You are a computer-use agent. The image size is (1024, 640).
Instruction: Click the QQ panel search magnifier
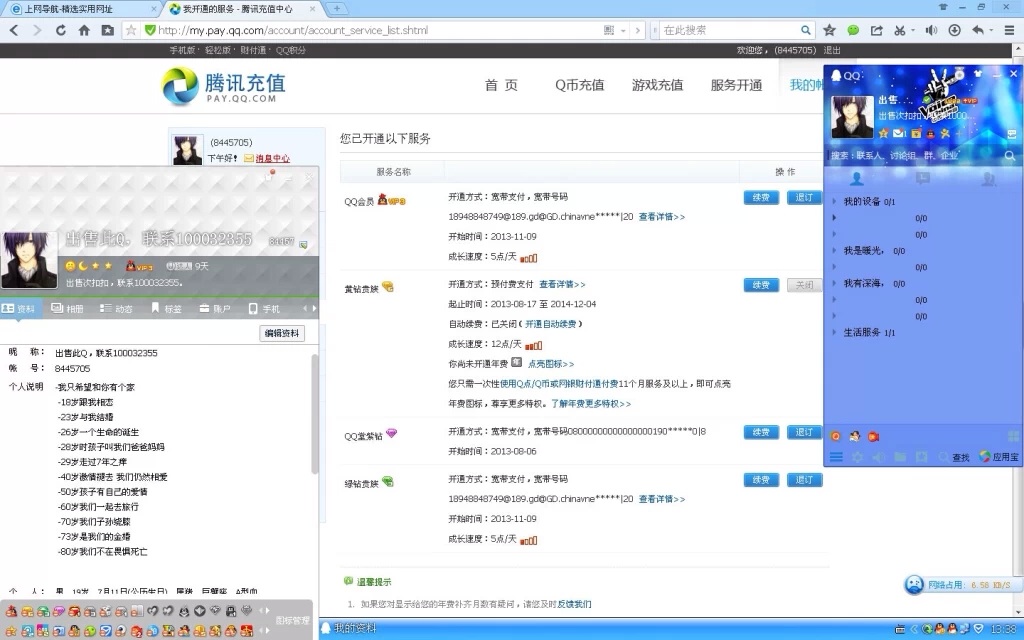1010,155
